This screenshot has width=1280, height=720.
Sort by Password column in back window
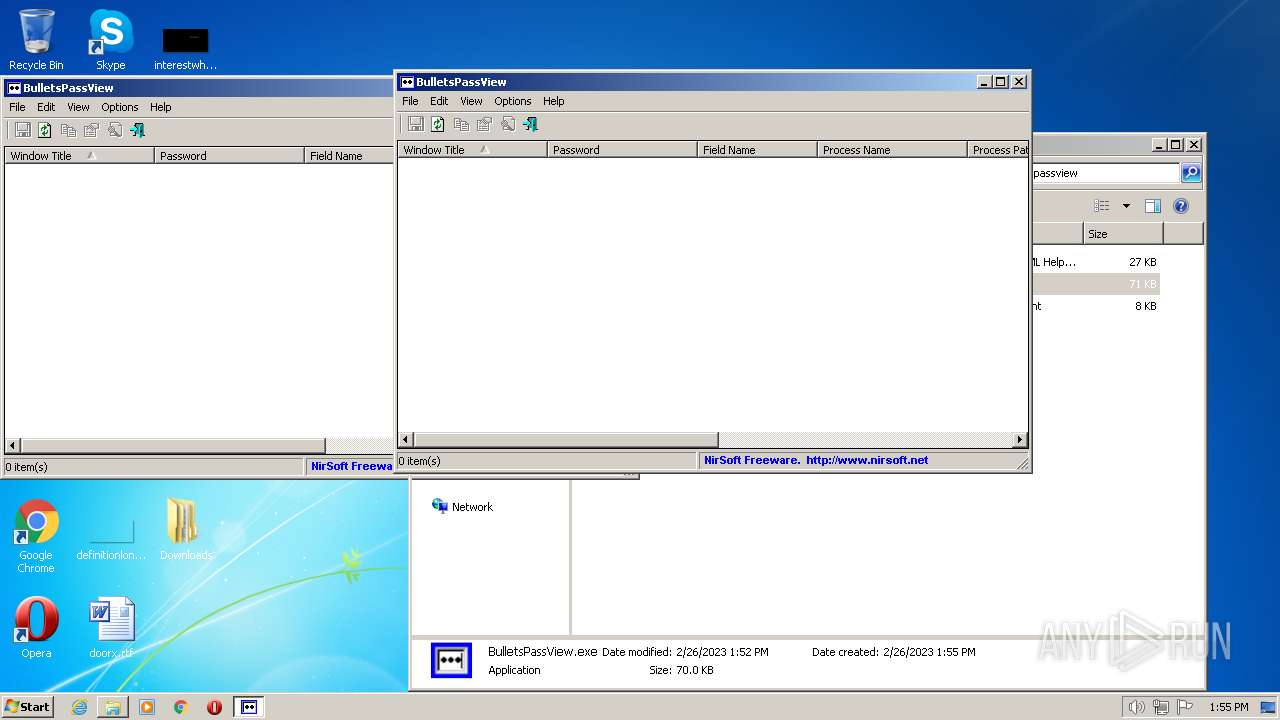click(229, 156)
